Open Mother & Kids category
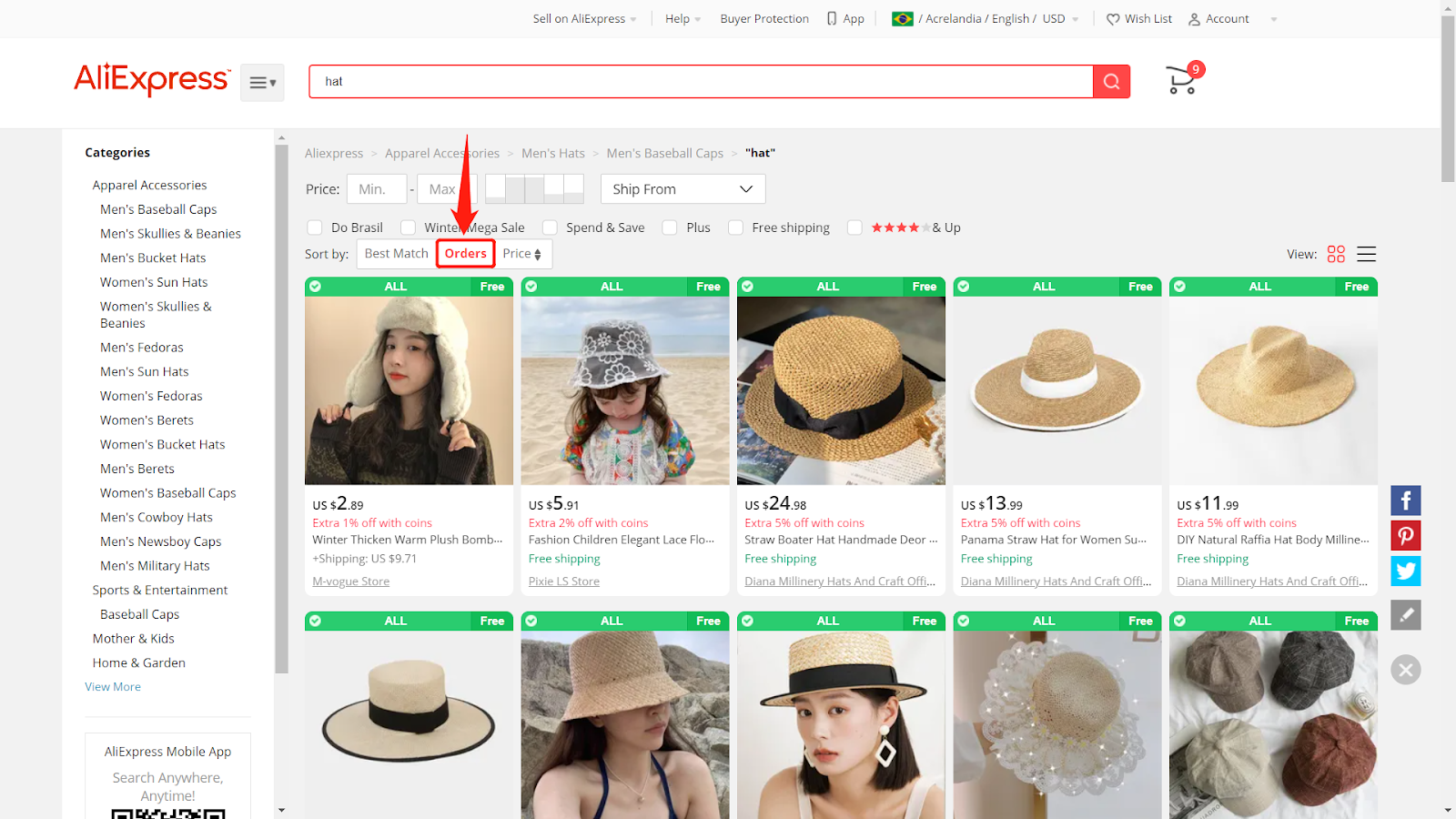Screen dimensions: 1456x819 click(x=134, y=638)
